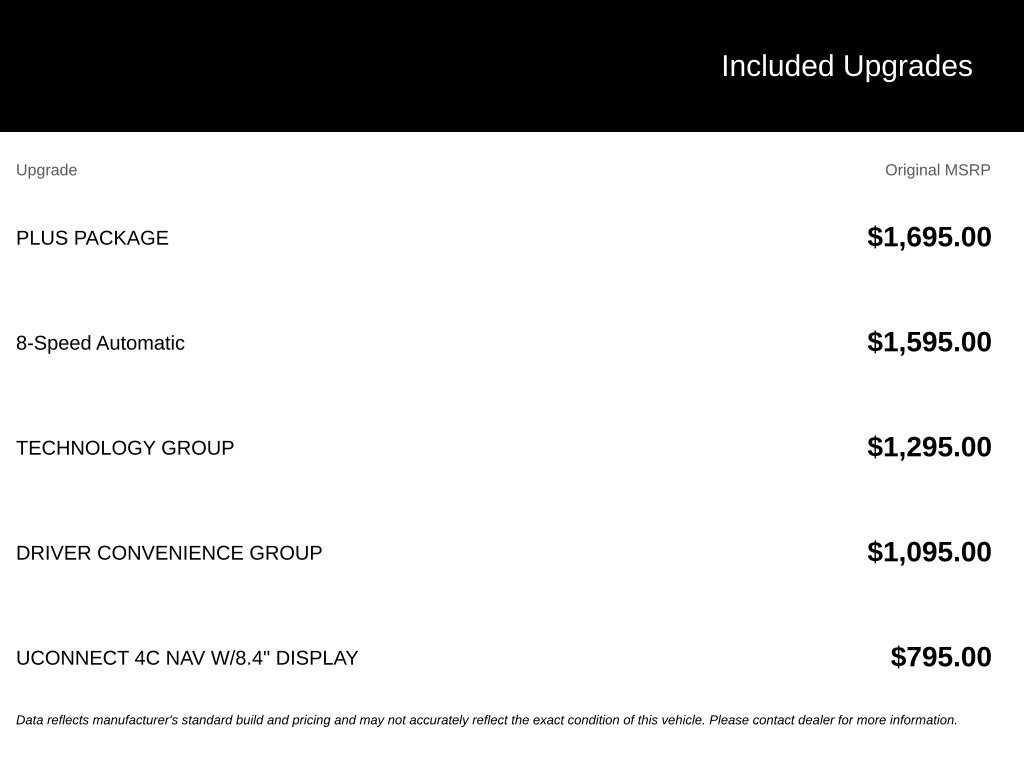The width and height of the screenshot is (1024, 768).
Task: Click the black header banner area
Action: 512,66
